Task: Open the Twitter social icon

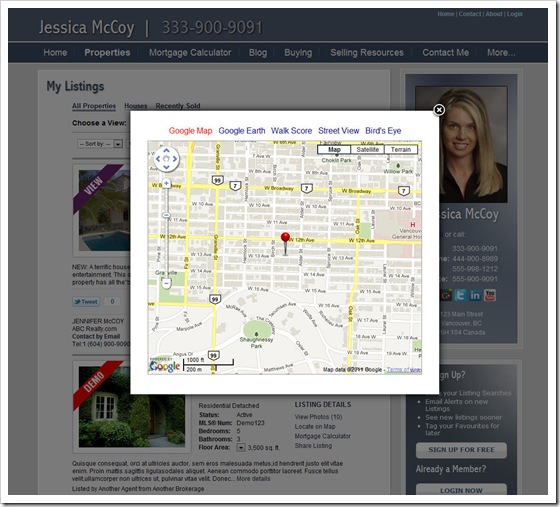Action: tap(460, 295)
